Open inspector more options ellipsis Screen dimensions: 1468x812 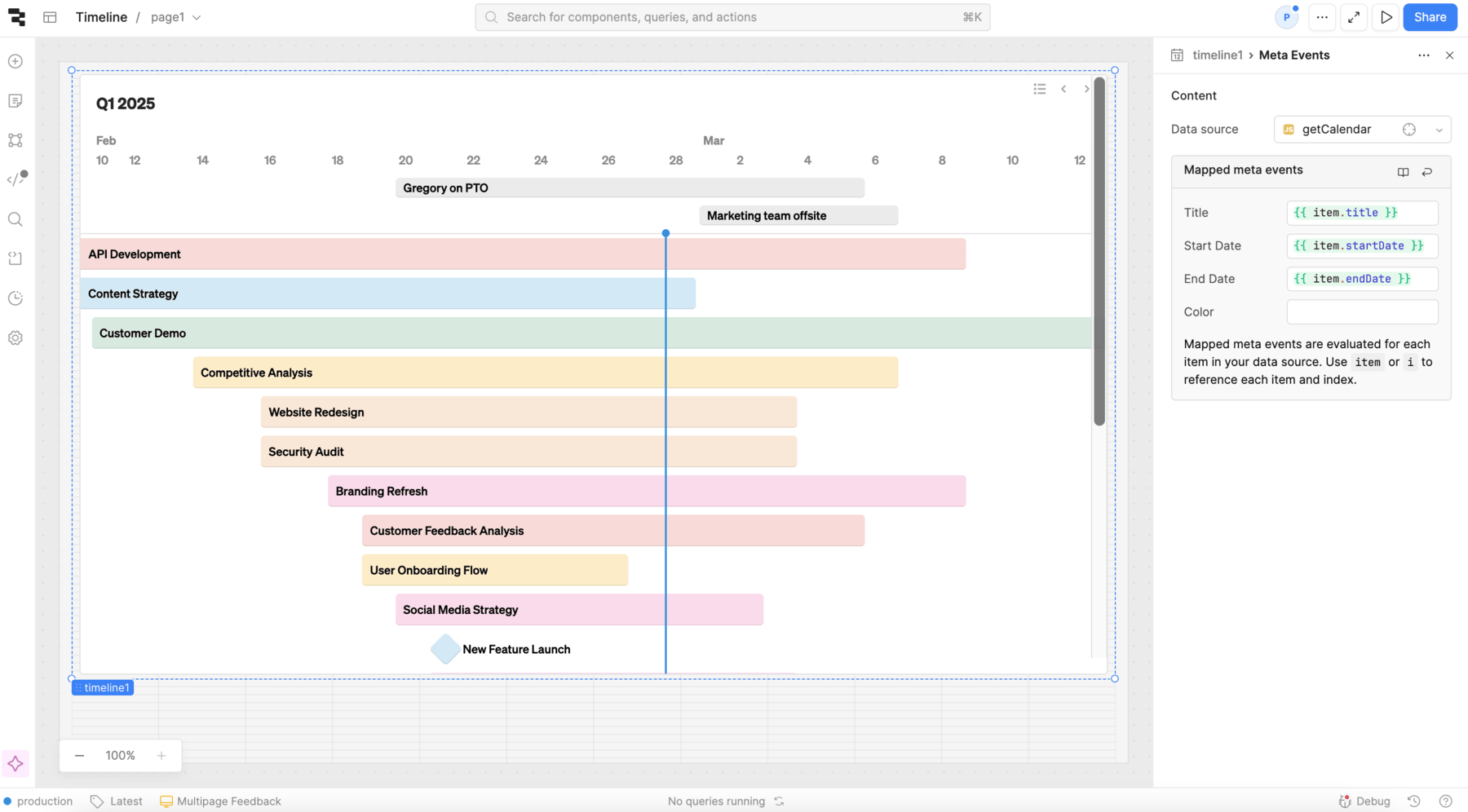click(1424, 55)
